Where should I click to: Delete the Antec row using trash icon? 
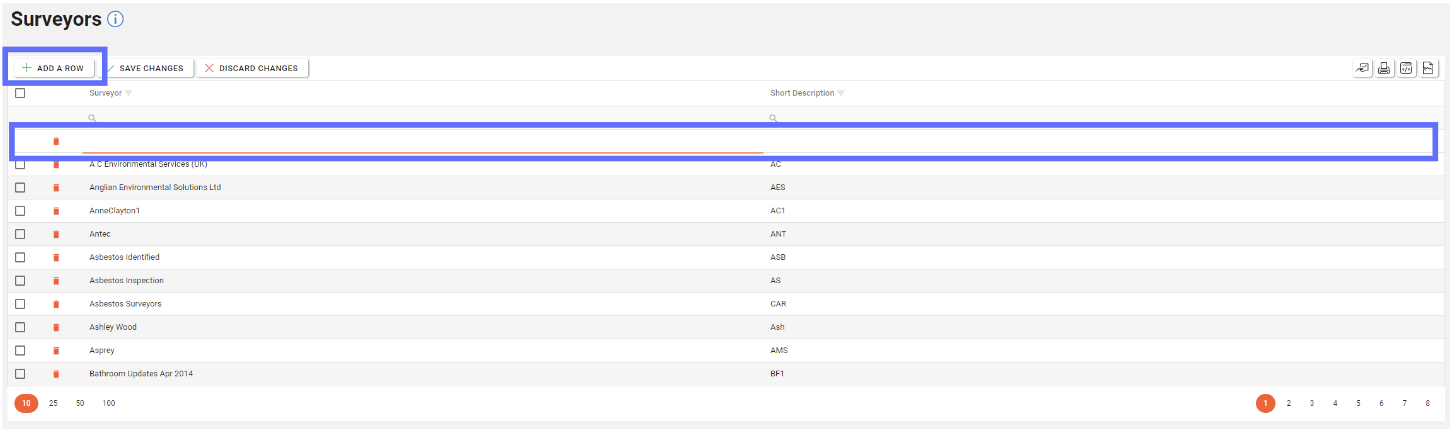(56, 234)
